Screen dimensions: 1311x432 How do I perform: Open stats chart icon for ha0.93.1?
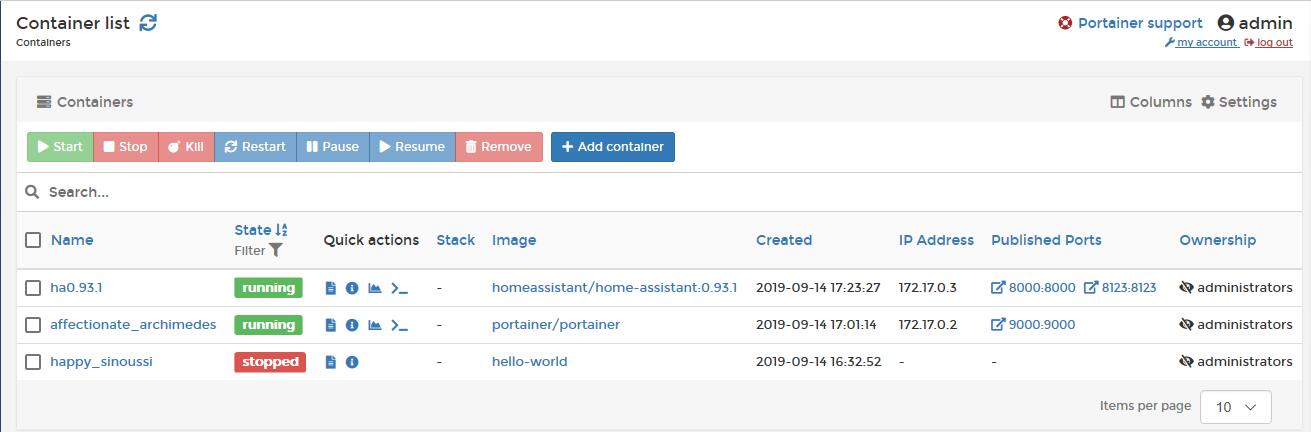pos(375,288)
